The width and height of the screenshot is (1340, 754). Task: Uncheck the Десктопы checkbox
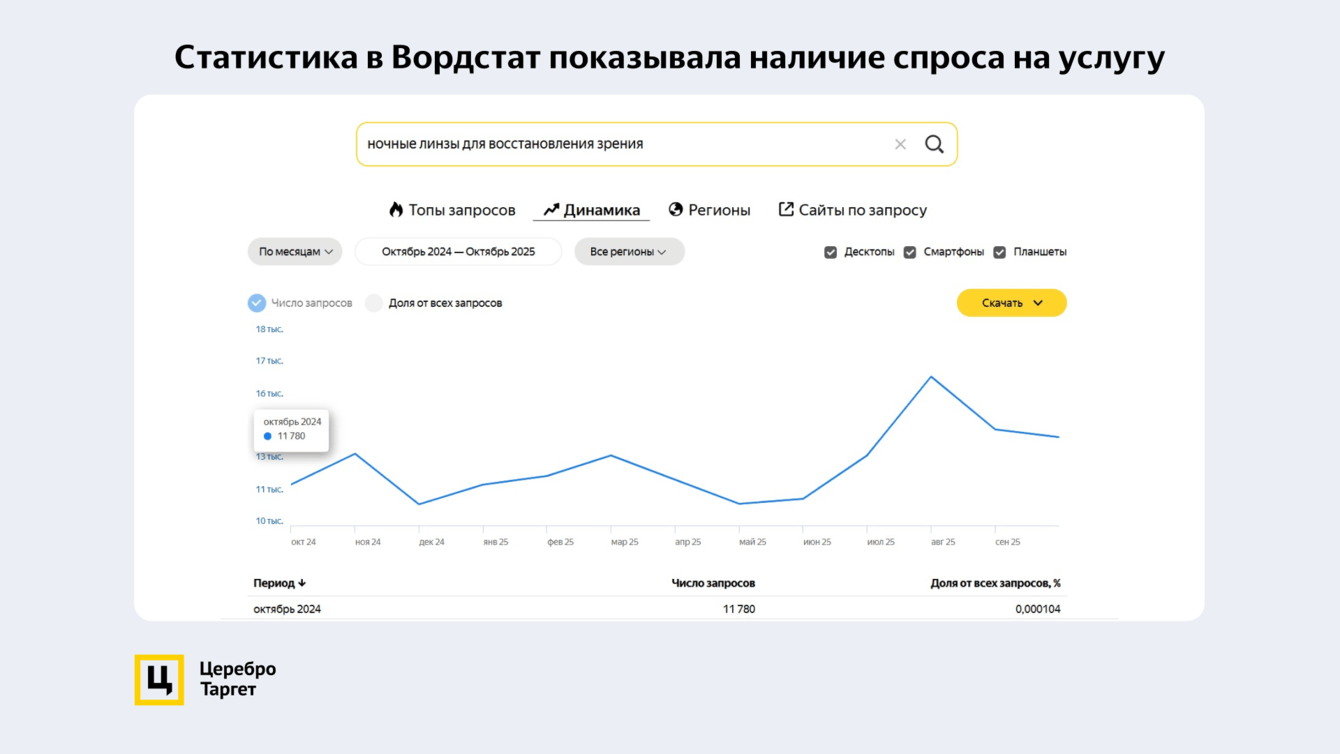(830, 252)
